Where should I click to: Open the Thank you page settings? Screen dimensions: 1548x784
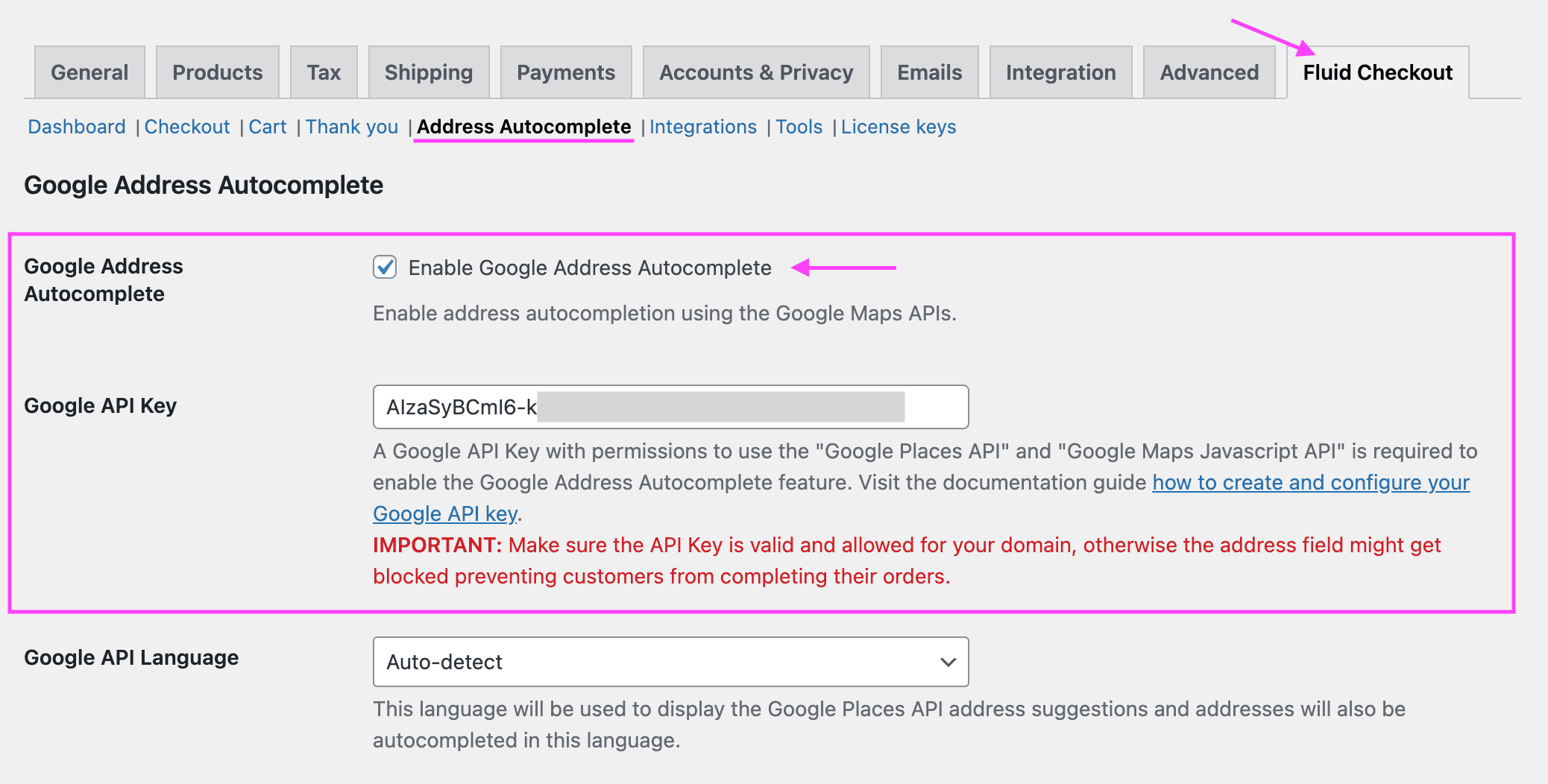point(351,127)
